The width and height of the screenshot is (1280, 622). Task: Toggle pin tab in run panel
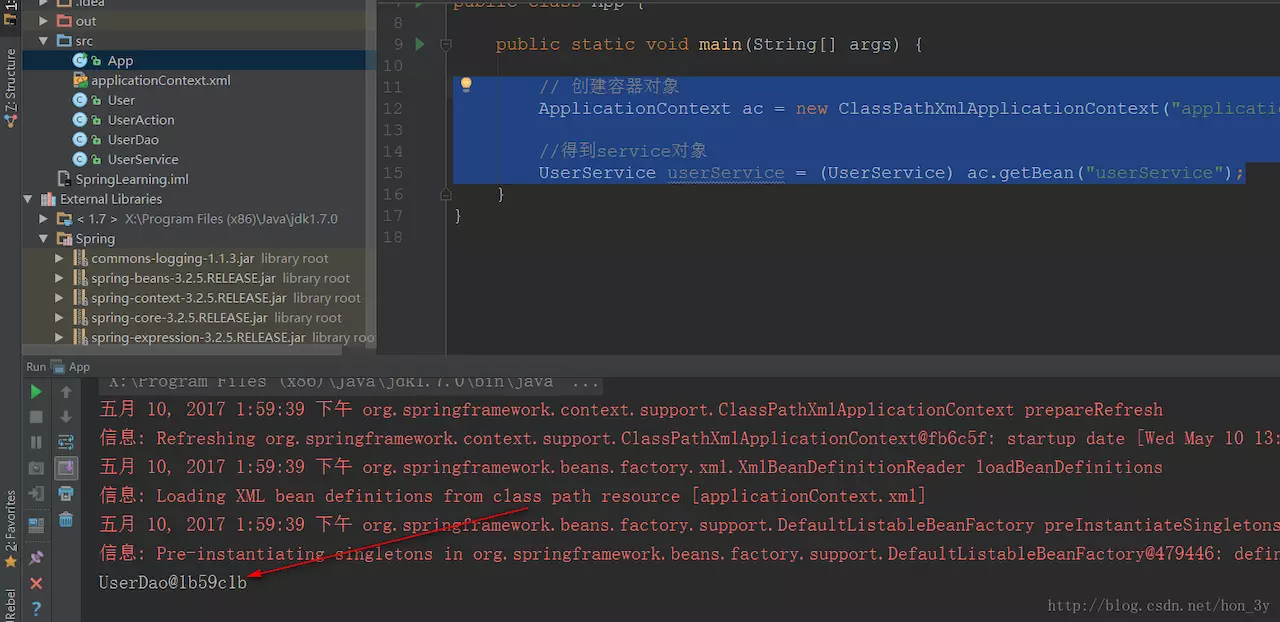(36, 557)
